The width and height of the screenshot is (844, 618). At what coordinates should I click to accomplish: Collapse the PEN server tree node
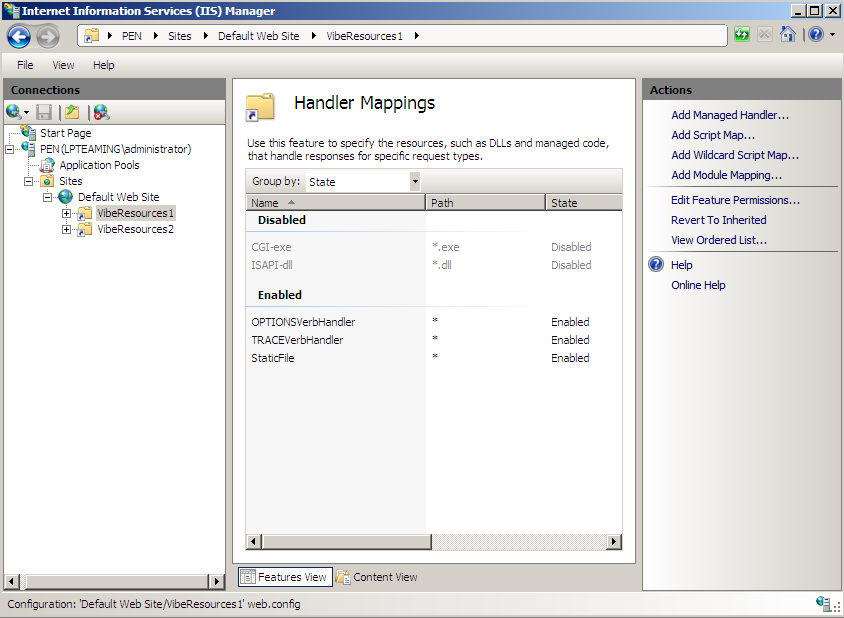(x=10, y=149)
